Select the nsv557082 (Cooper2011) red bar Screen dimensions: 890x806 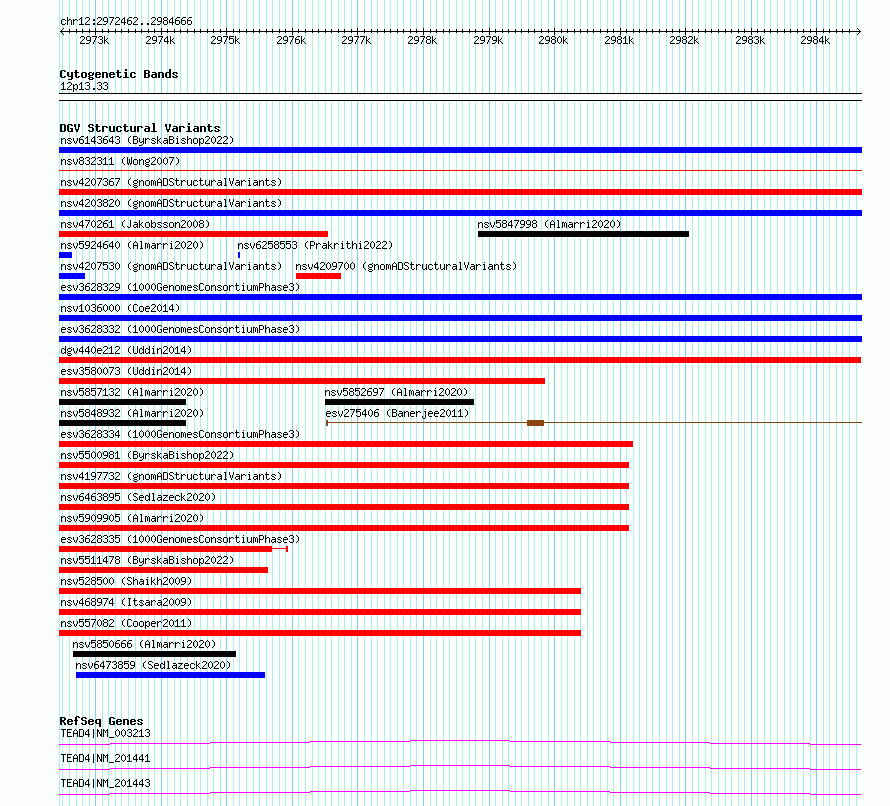pyautogui.click(x=320, y=633)
